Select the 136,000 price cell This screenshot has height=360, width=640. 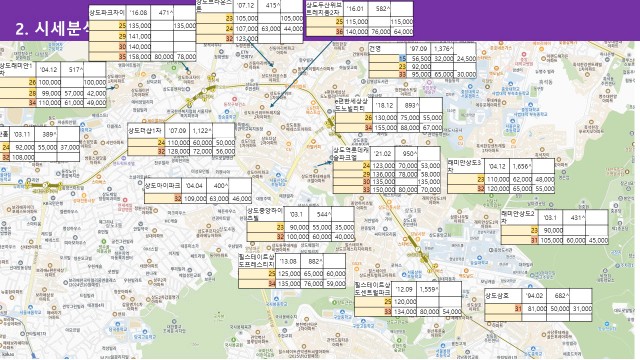383,174
